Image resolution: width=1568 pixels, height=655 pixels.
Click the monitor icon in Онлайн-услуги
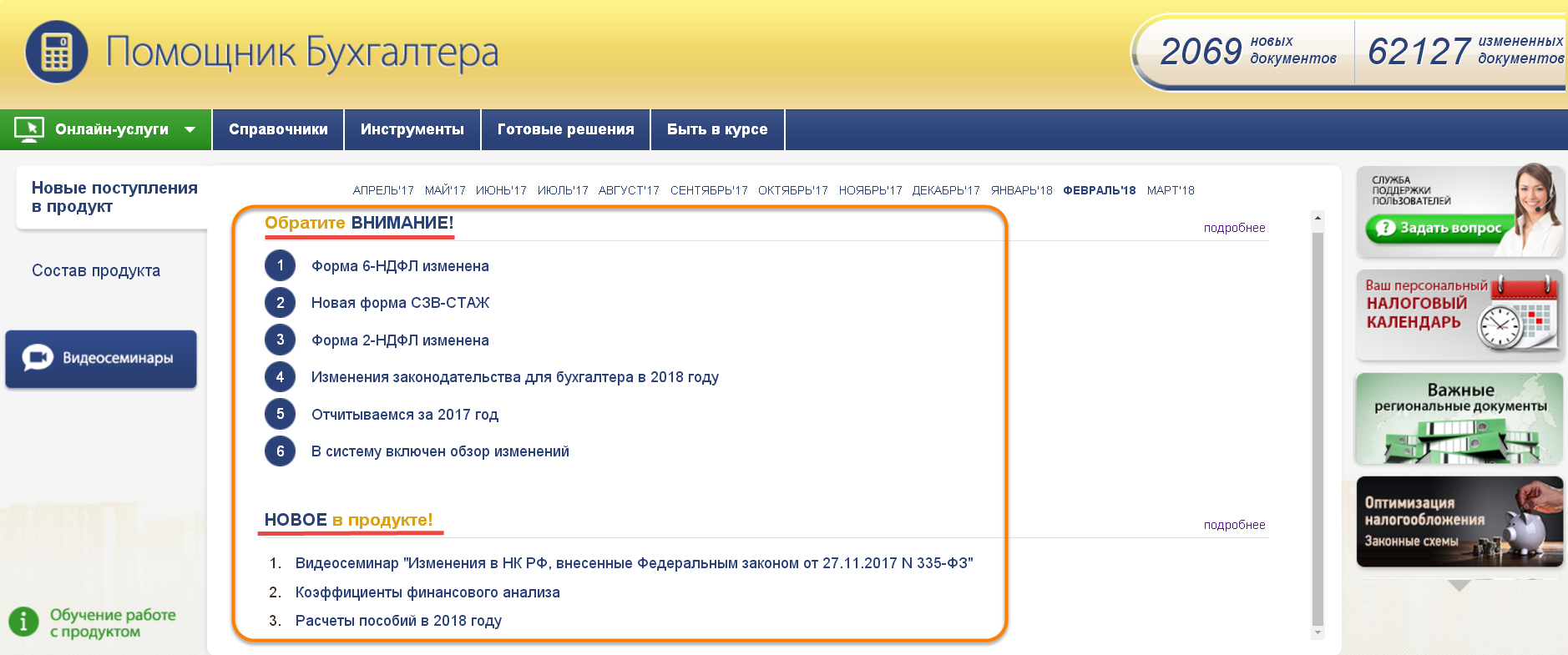pyautogui.click(x=29, y=129)
